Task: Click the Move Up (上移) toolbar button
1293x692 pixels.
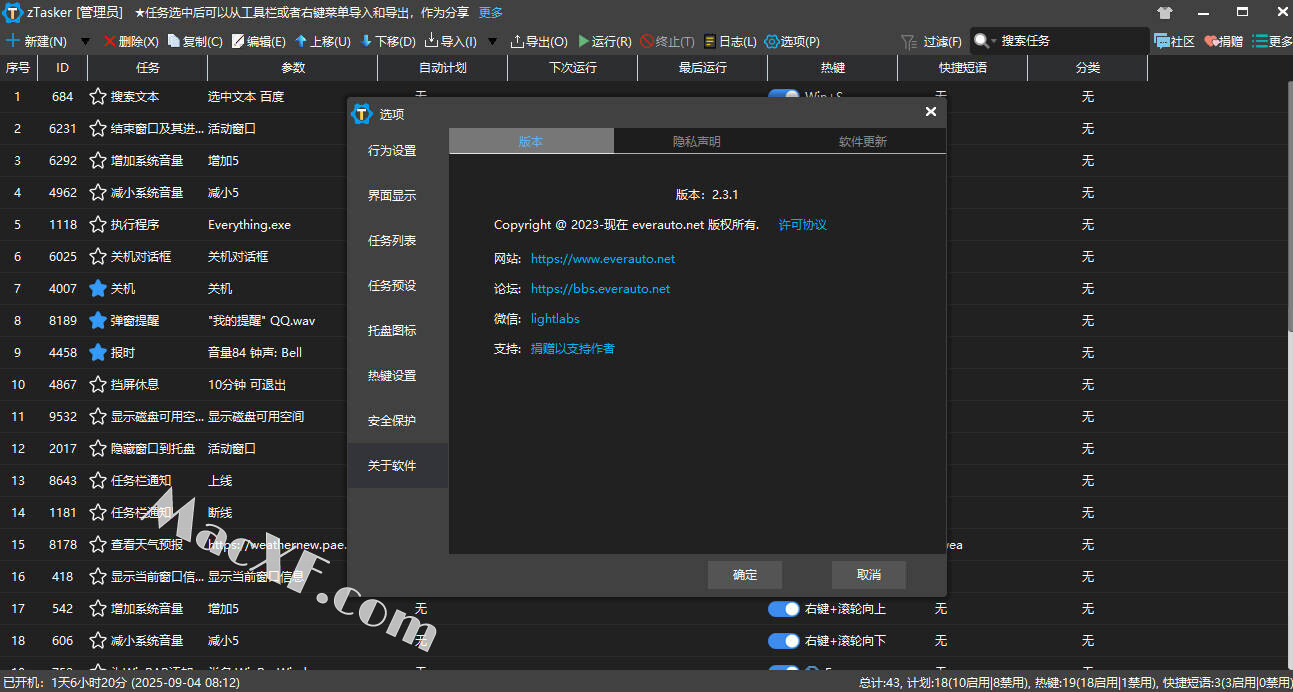Action: coord(323,42)
